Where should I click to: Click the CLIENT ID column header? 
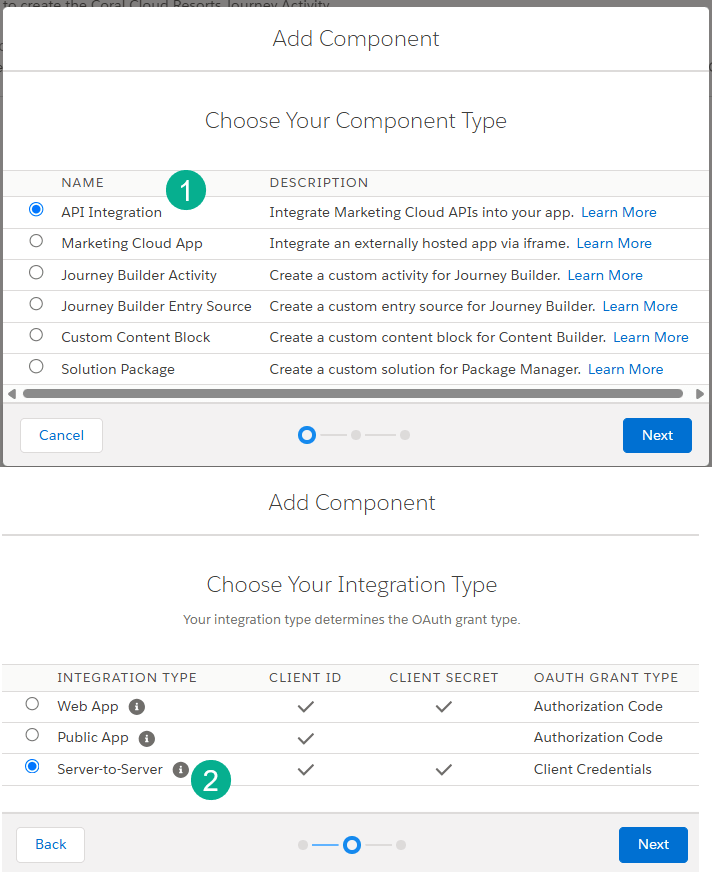pyautogui.click(x=305, y=677)
